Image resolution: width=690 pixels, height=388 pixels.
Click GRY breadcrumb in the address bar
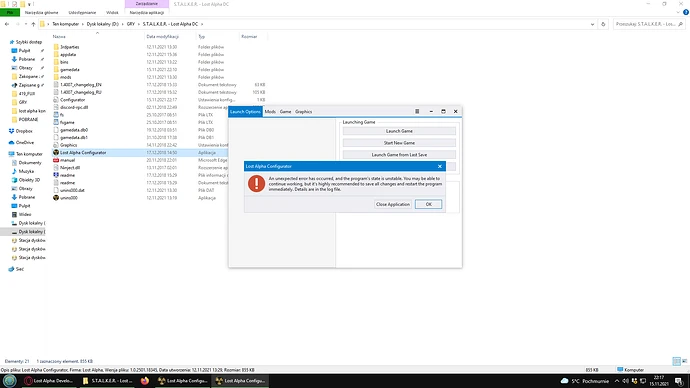point(131,24)
